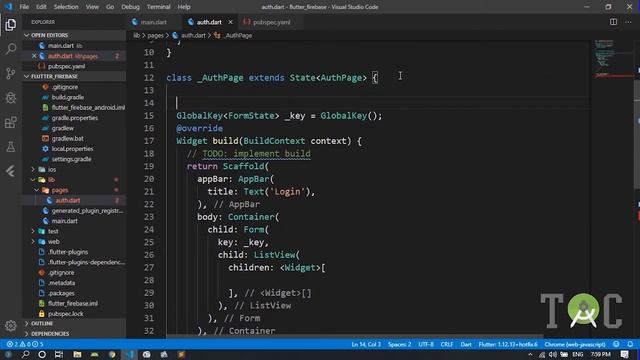Image resolution: width=640 pixels, height=360 pixels.
Task: Open File Explorer from taskbar
Action: tap(77, 354)
